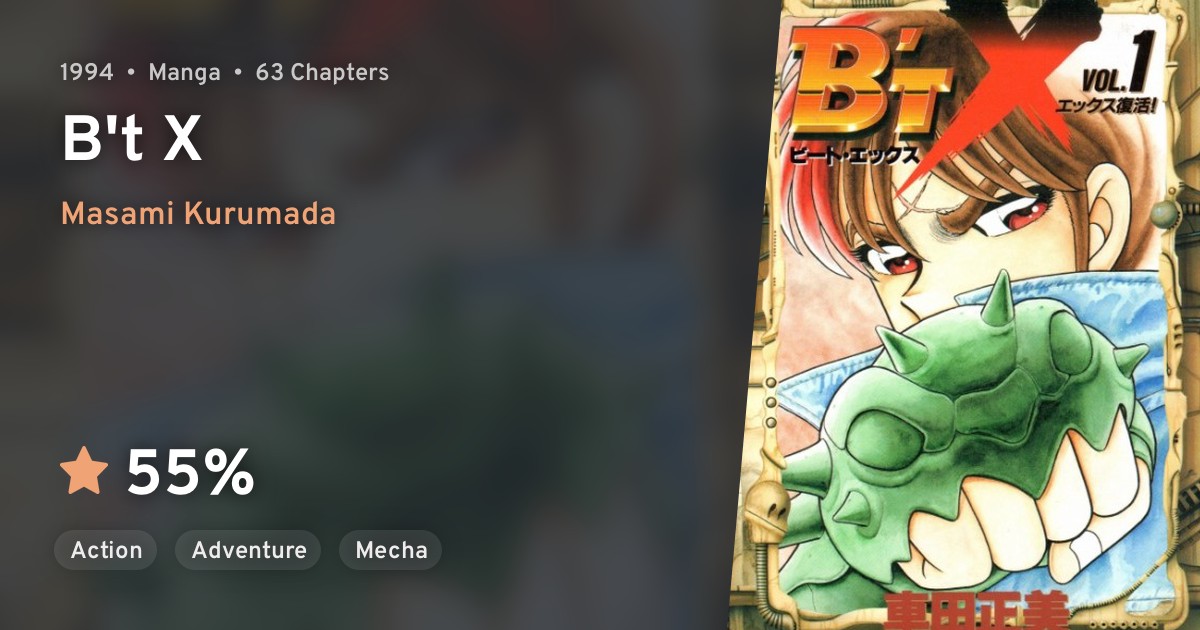Click the orange star rating icon
This screenshot has height=630, width=1200.
(x=84, y=472)
